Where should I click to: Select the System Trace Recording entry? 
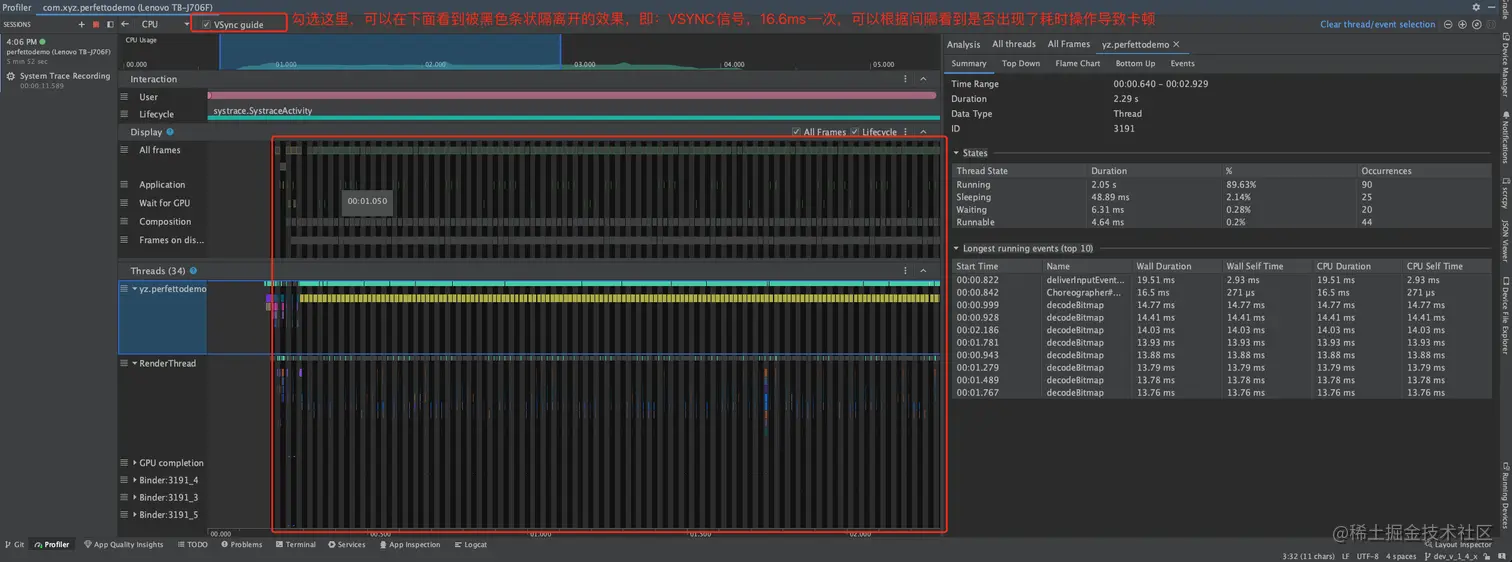click(58, 80)
